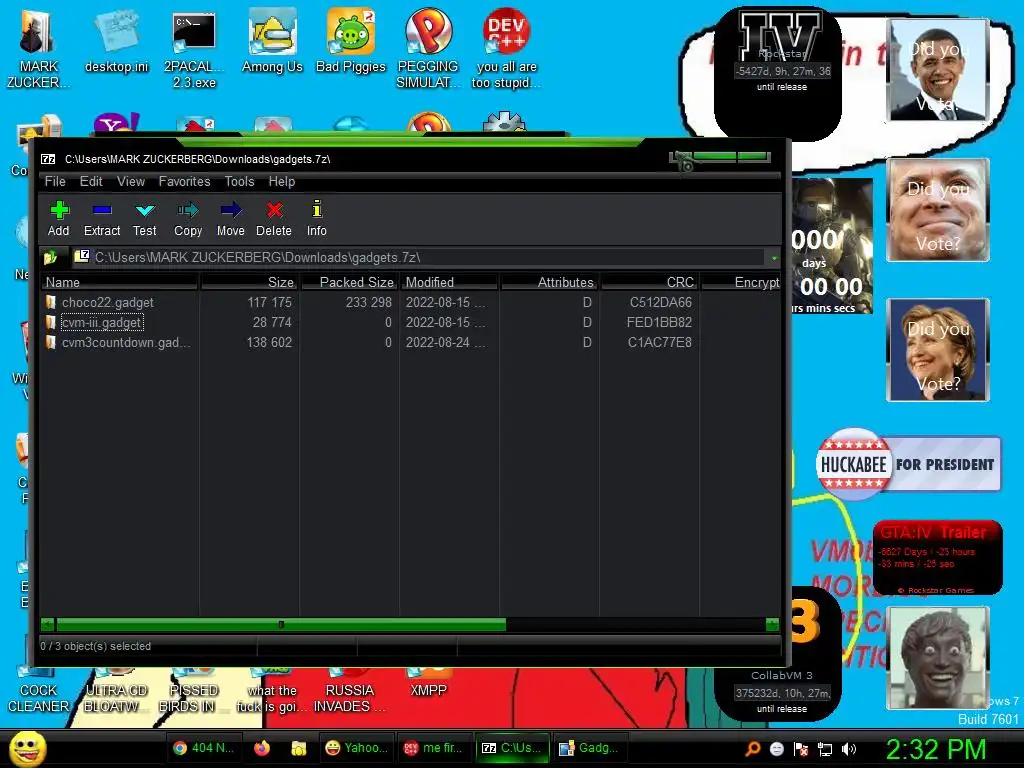This screenshot has height=768, width=1024.
Task: Sort by Packed Size column header
Action: (x=349, y=282)
